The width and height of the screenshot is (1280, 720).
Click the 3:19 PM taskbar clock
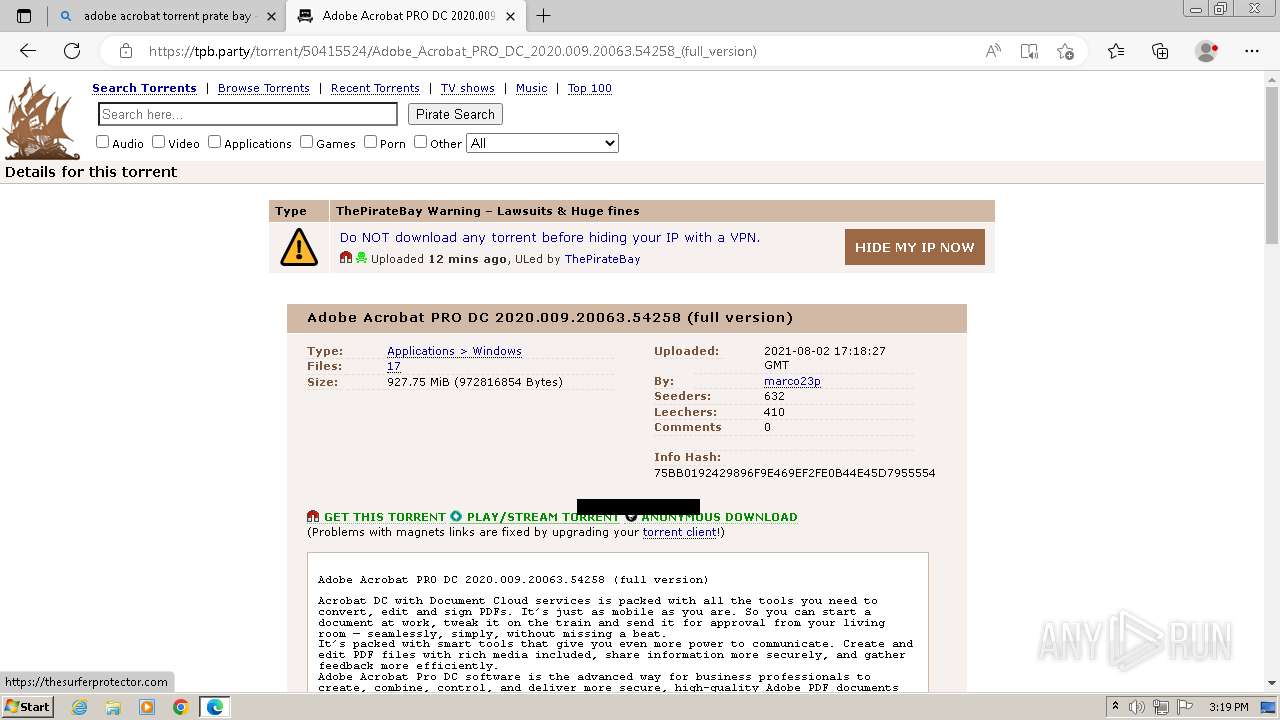click(1228, 707)
